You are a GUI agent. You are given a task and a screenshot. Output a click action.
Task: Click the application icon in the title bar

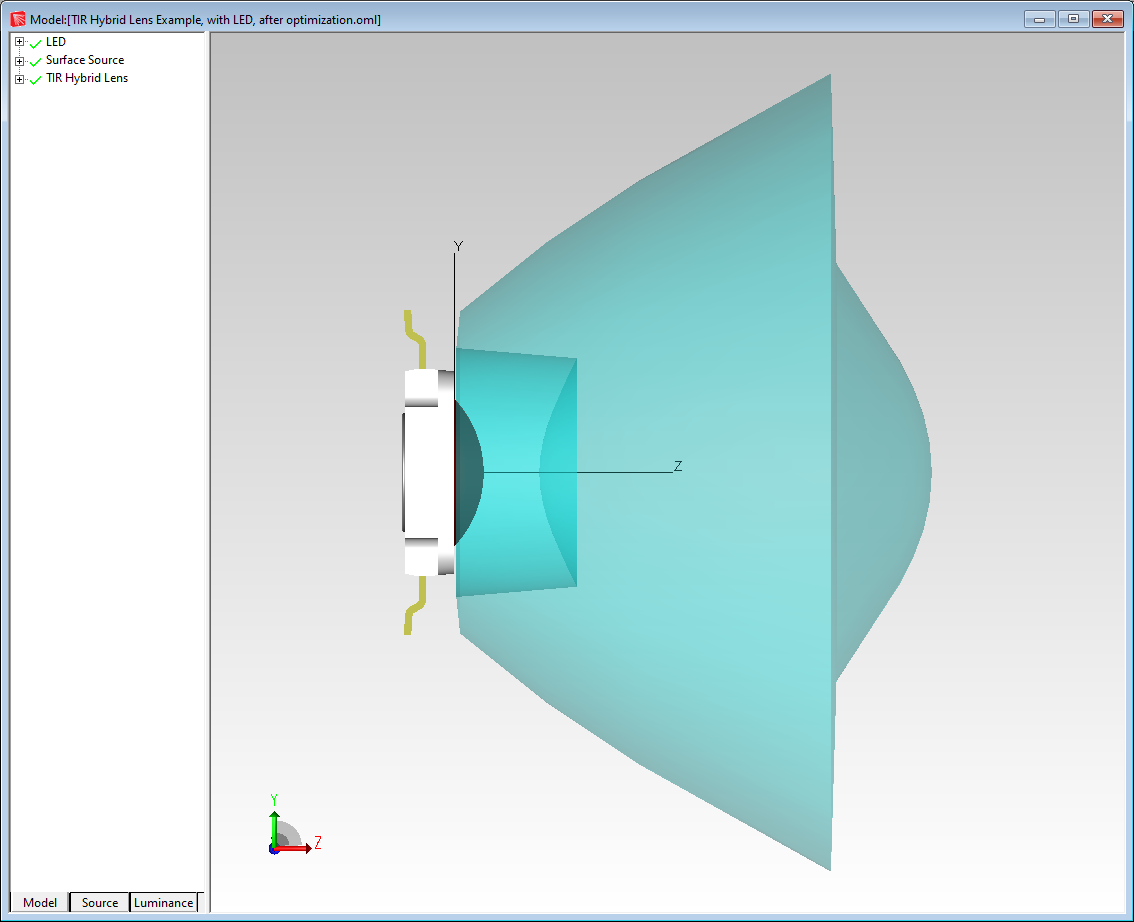16,18
